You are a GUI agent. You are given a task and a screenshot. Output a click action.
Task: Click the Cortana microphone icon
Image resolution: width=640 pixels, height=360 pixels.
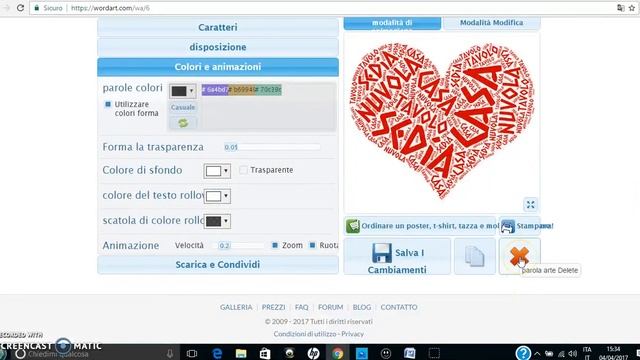[x=170, y=353]
